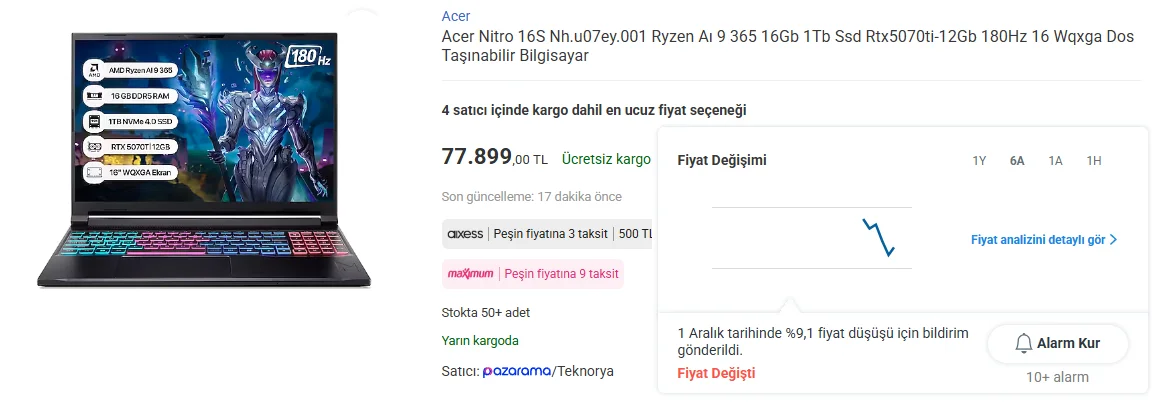Select the 1Y price history range
Screen dimensions: 1156x402
979,161
